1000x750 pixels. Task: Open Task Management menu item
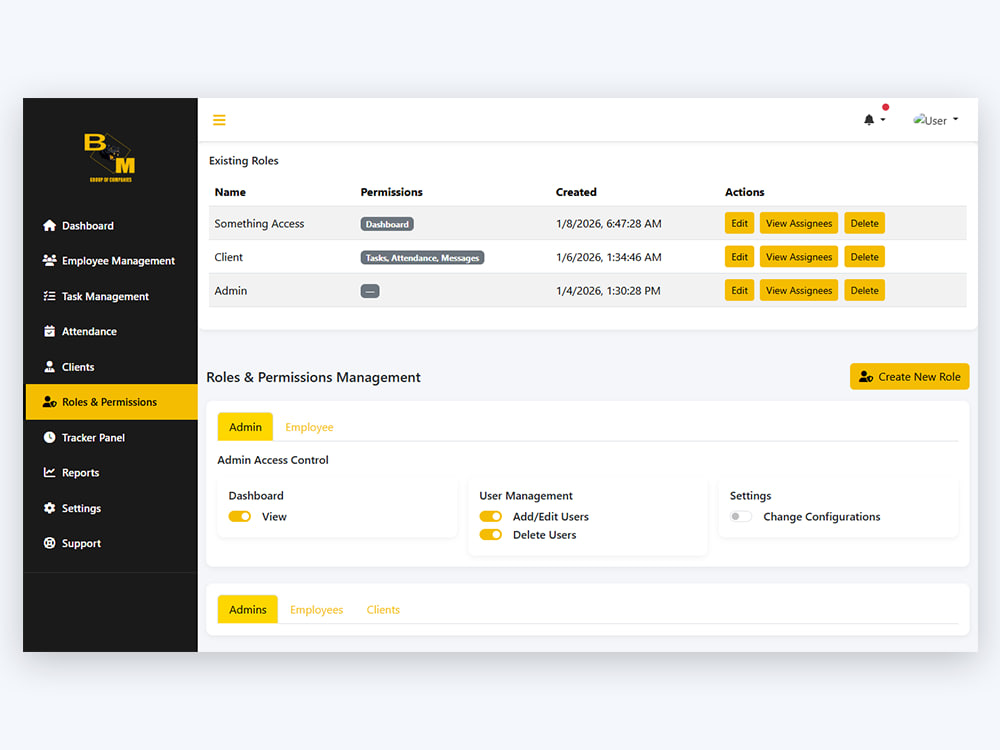(x=112, y=296)
